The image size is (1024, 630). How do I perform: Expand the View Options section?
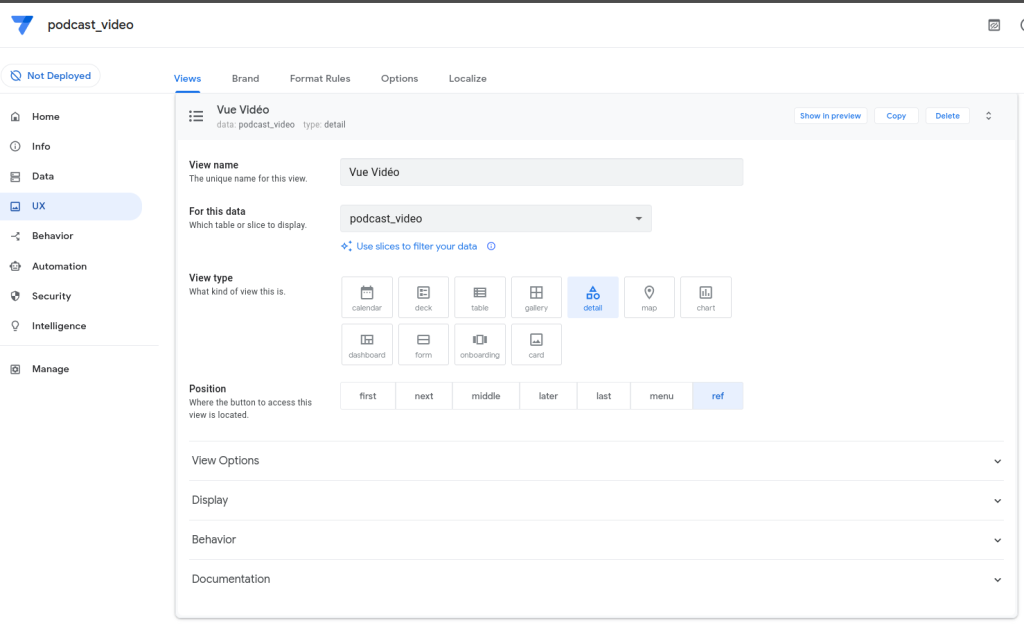click(596, 461)
